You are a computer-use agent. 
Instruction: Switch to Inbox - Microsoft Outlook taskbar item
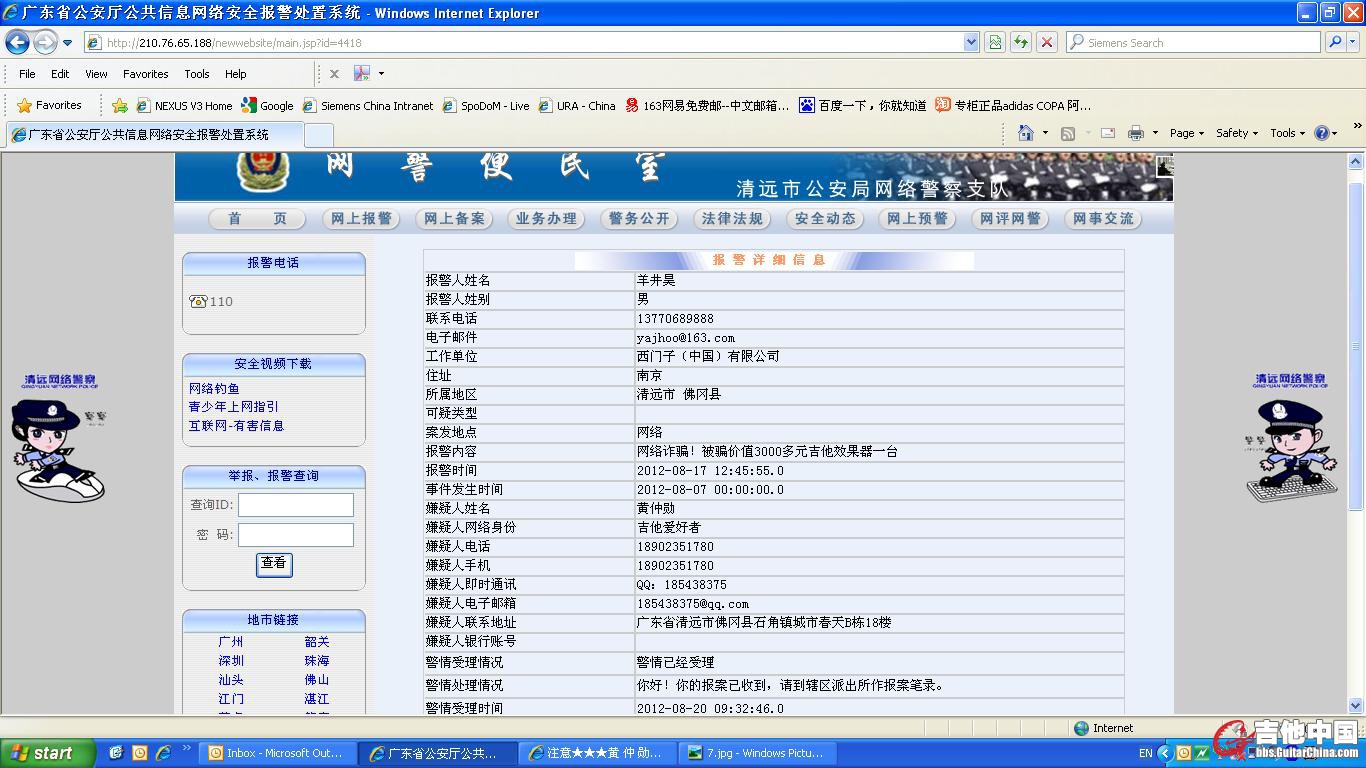[277, 753]
